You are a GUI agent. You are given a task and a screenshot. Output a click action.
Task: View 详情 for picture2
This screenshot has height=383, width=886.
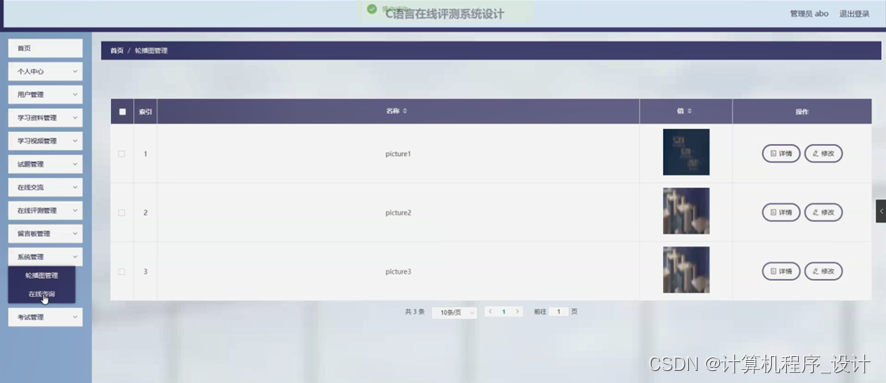point(781,212)
